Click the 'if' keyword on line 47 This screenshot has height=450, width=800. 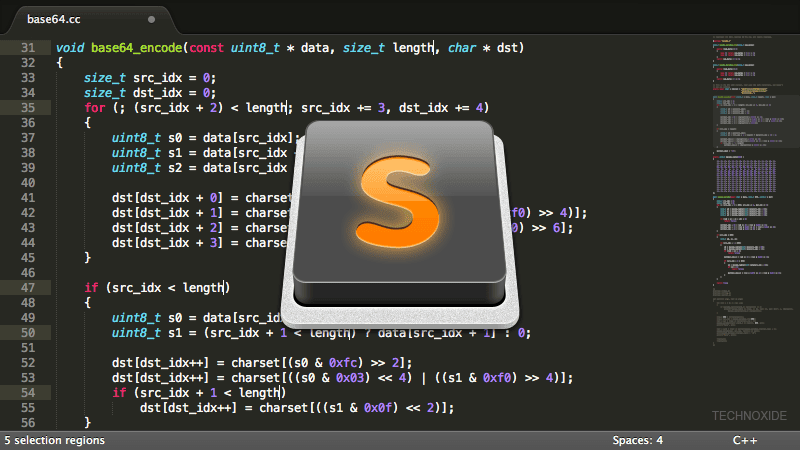point(91,288)
